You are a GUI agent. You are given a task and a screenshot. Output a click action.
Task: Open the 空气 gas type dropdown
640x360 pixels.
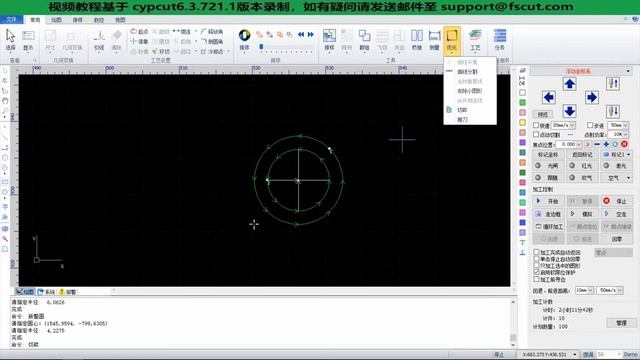[629, 178]
